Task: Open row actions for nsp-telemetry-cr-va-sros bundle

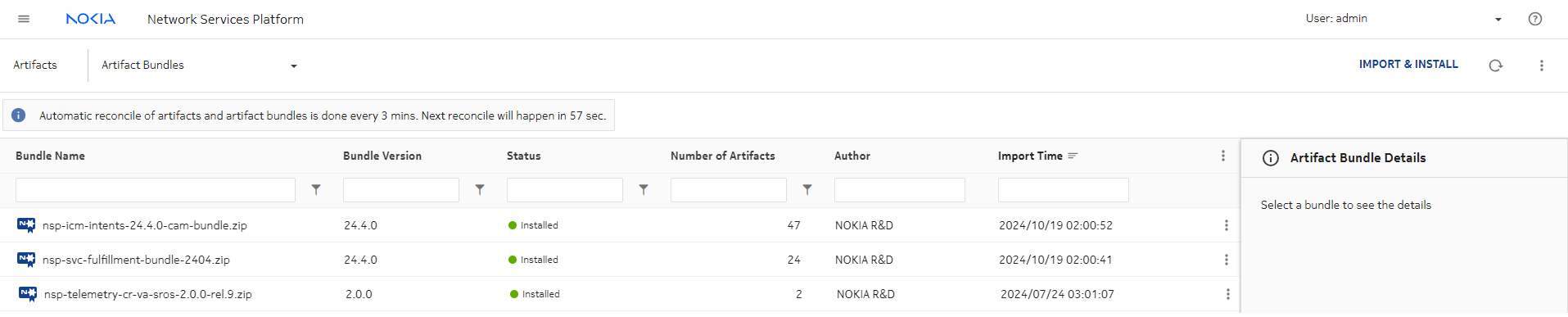Action: click(x=1228, y=294)
